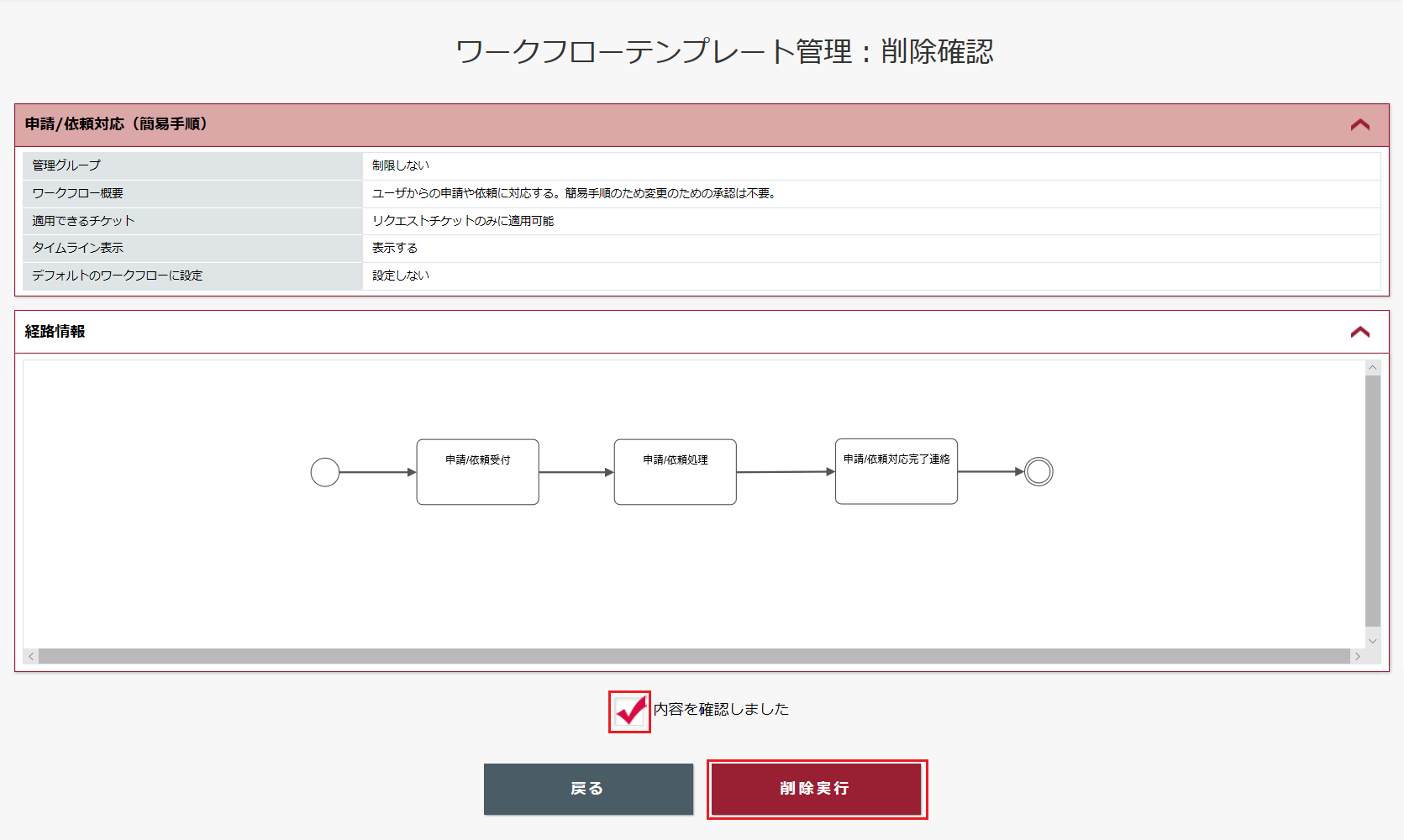Screen dimensions: 1404x840
Task: Click the 申請/依頼対応（簡易手順） header title
Action: tap(116, 124)
